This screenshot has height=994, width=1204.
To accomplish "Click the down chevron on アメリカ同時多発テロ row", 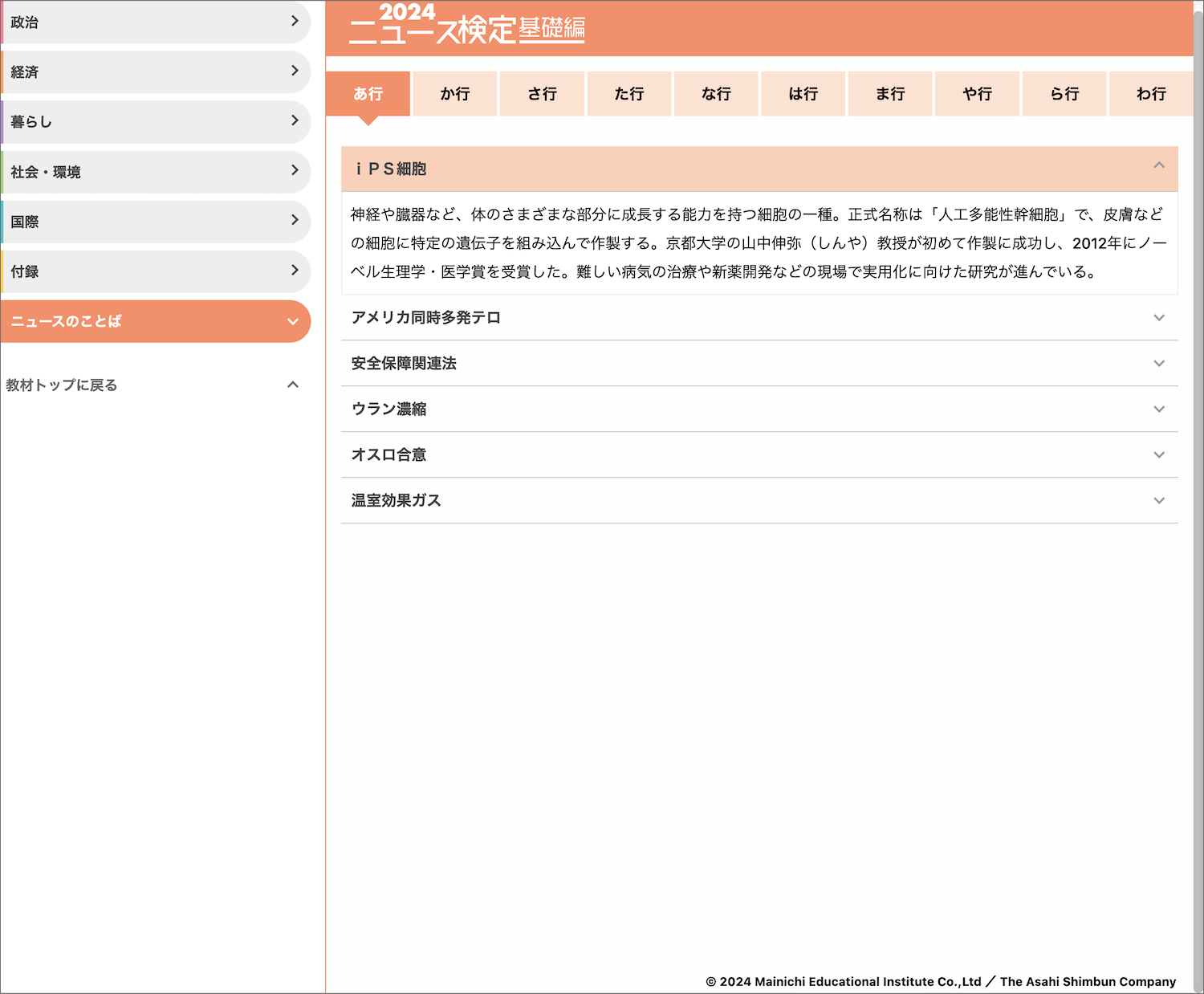I will tap(1159, 318).
